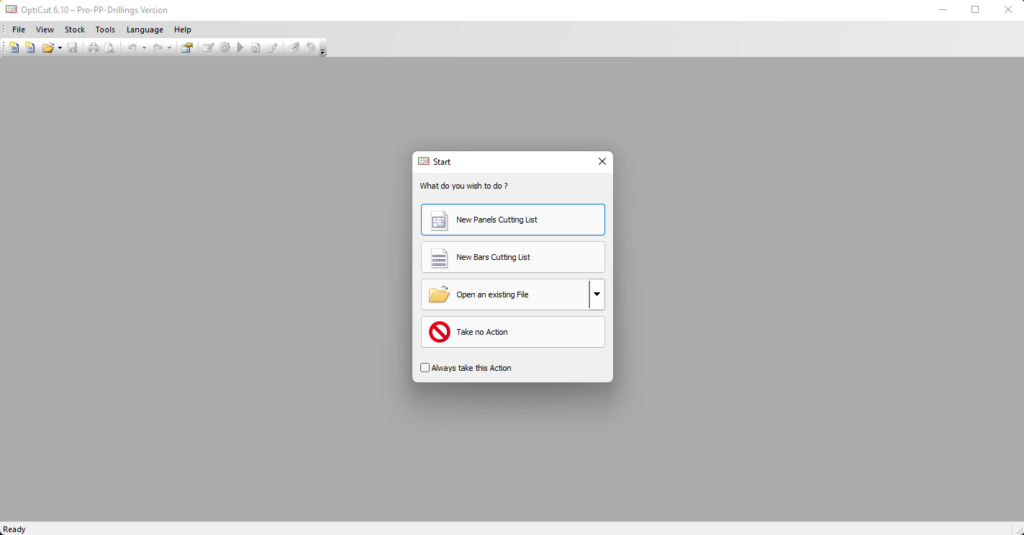Click the redo toolbar icon
The width and height of the screenshot is (1024, 535).
[157, 48]
